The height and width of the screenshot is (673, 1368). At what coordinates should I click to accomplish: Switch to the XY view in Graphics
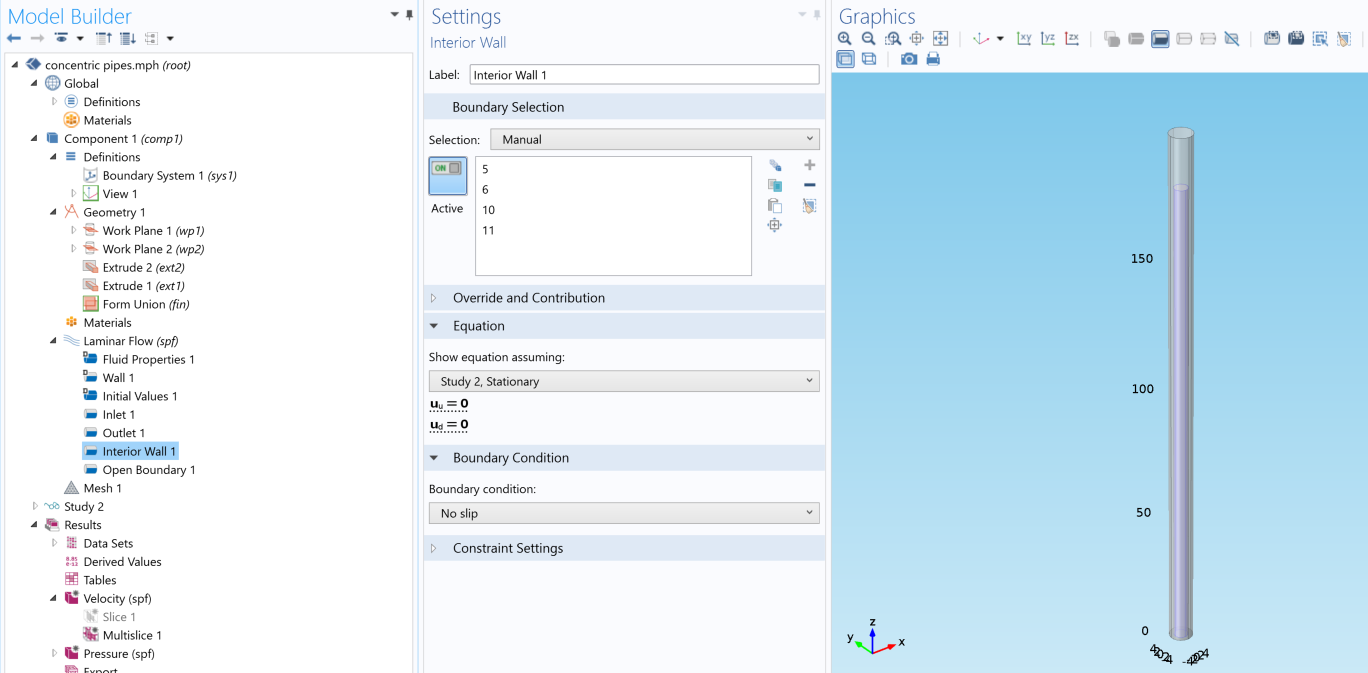point(1024,39)
